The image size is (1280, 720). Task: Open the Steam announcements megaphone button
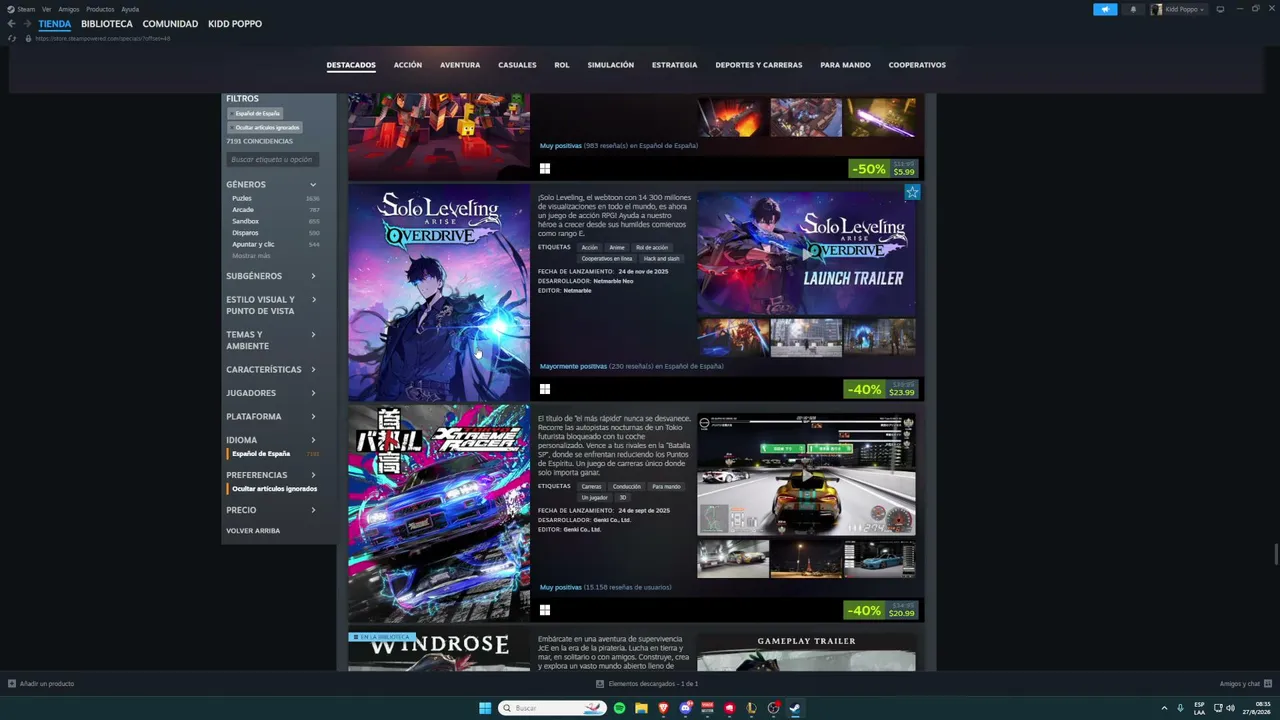[x=1105, y=9]
